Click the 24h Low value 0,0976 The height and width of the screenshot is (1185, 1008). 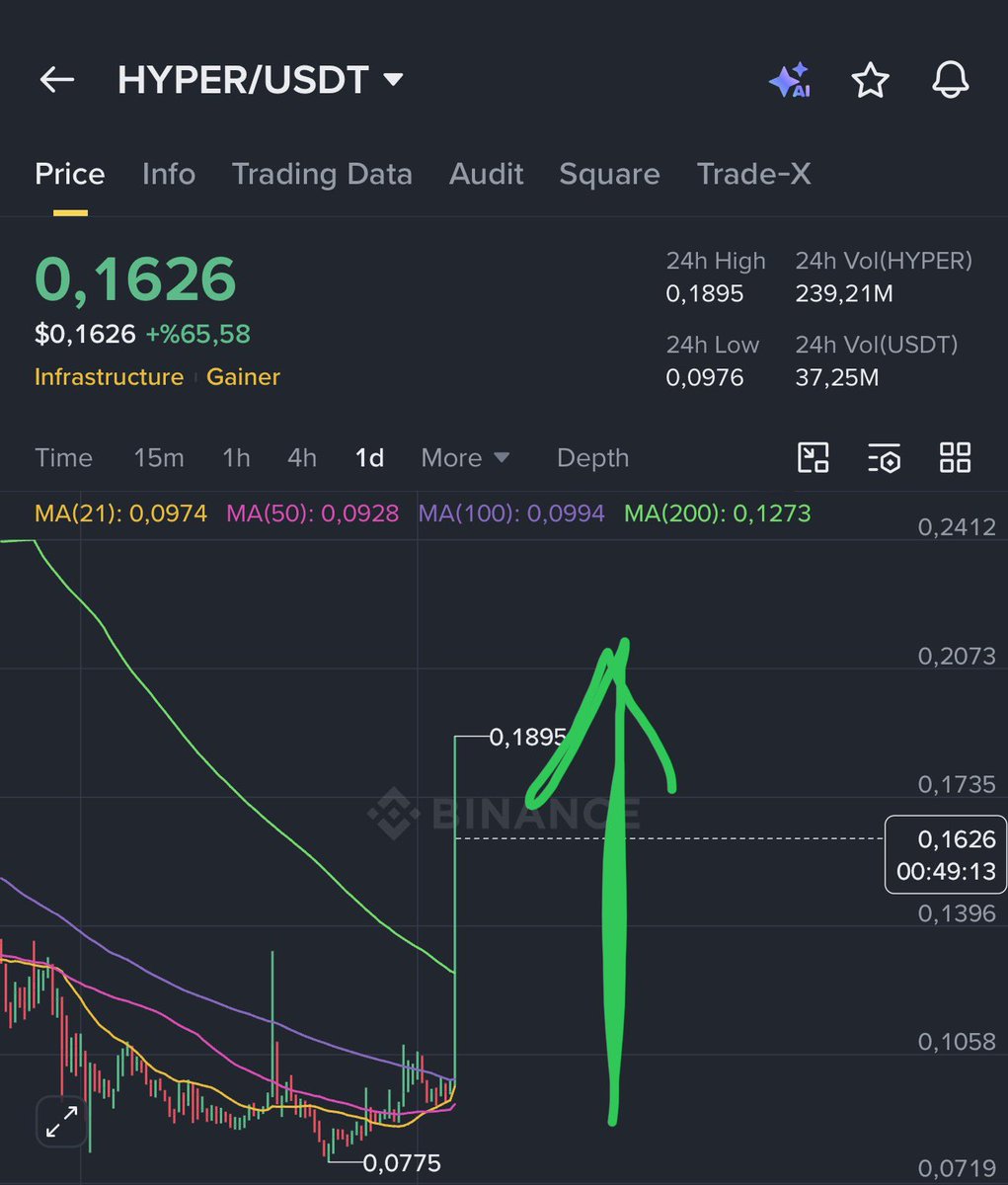[705, 377]
